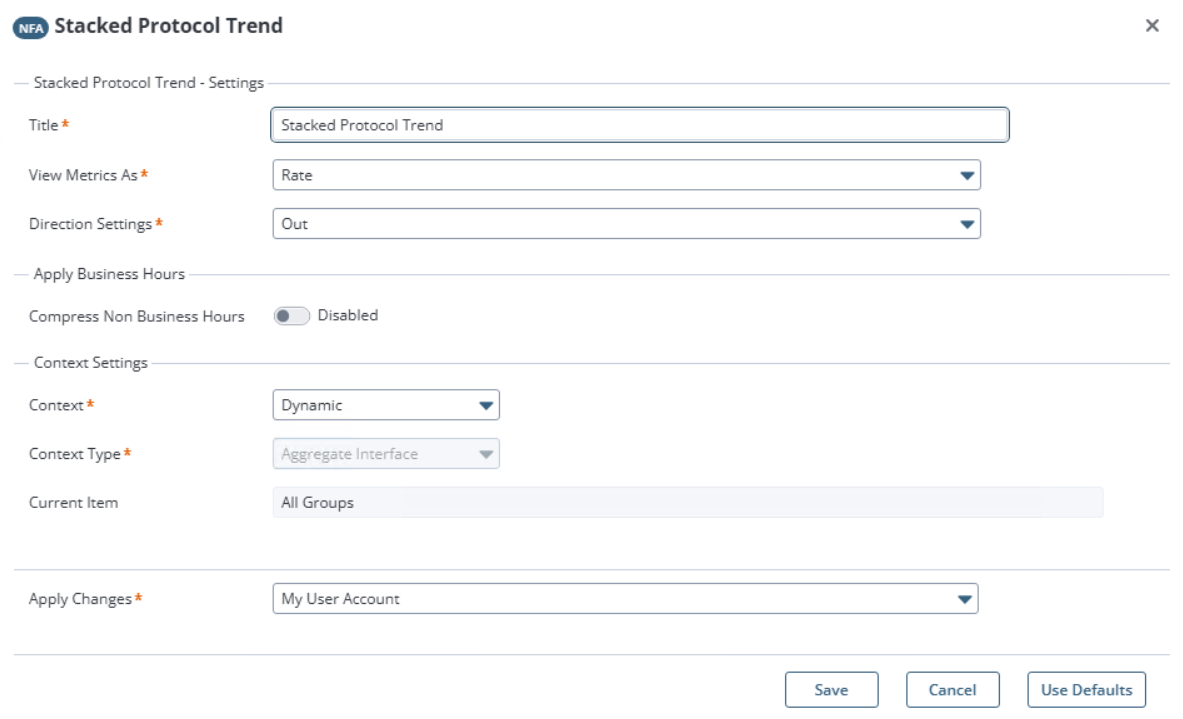The height and width of the screenshot is (719, 1183).
Task: Close the Stacked Protocol Trend dialog
Action: [1151, 26]
